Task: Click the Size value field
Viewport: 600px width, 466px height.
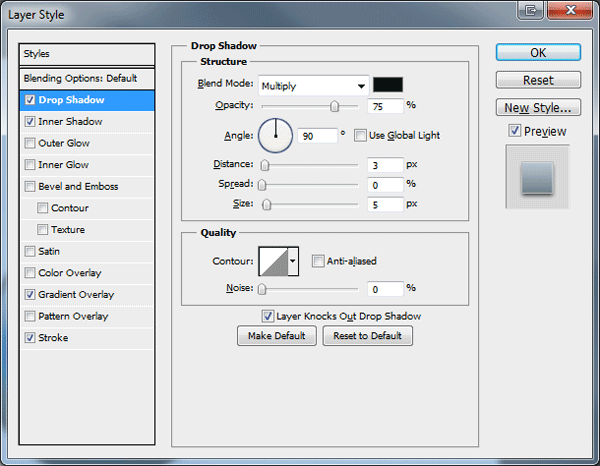Action: click(x=385, y=205)
